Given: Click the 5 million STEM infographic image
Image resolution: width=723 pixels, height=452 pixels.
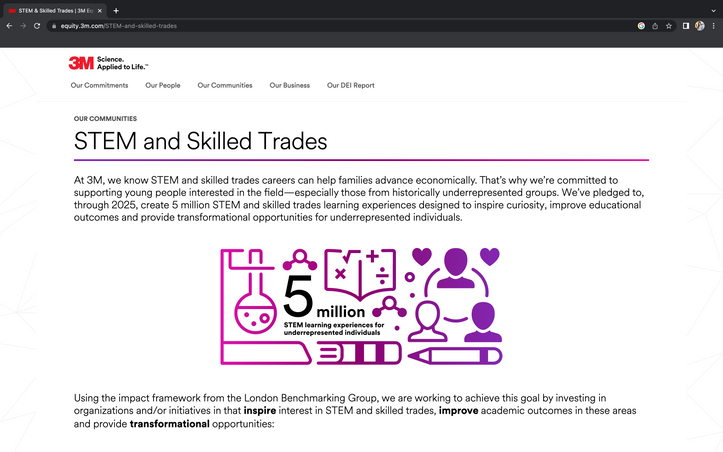Looking at the screenshot, I should point(361,307).
